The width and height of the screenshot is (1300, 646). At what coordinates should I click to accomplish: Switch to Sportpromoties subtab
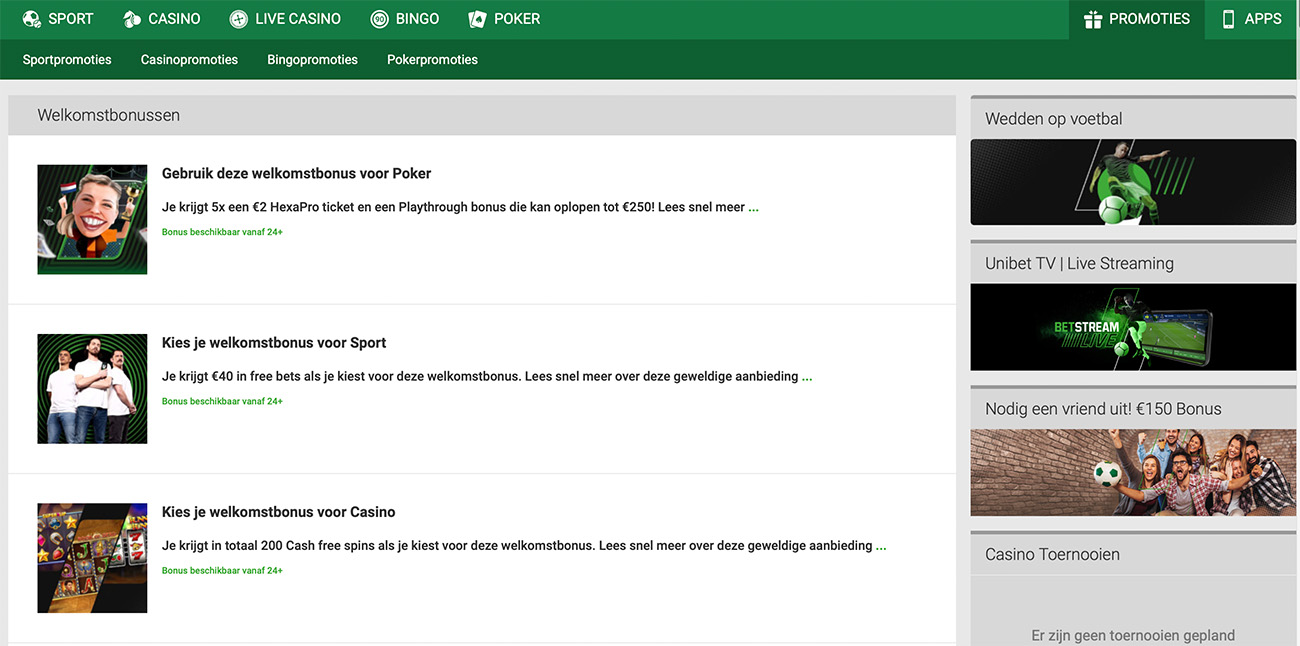tap(67, 60)
